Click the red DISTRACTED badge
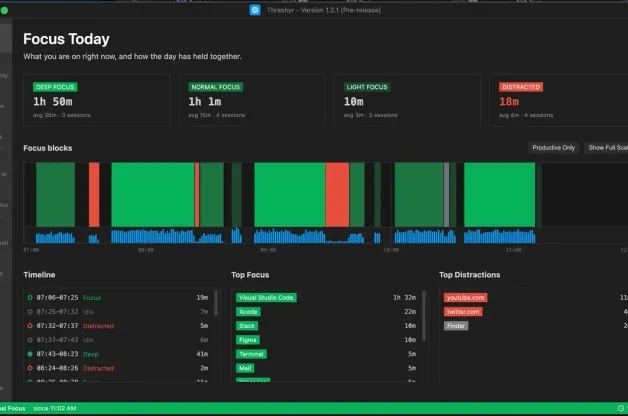 [x=521, y=87]
